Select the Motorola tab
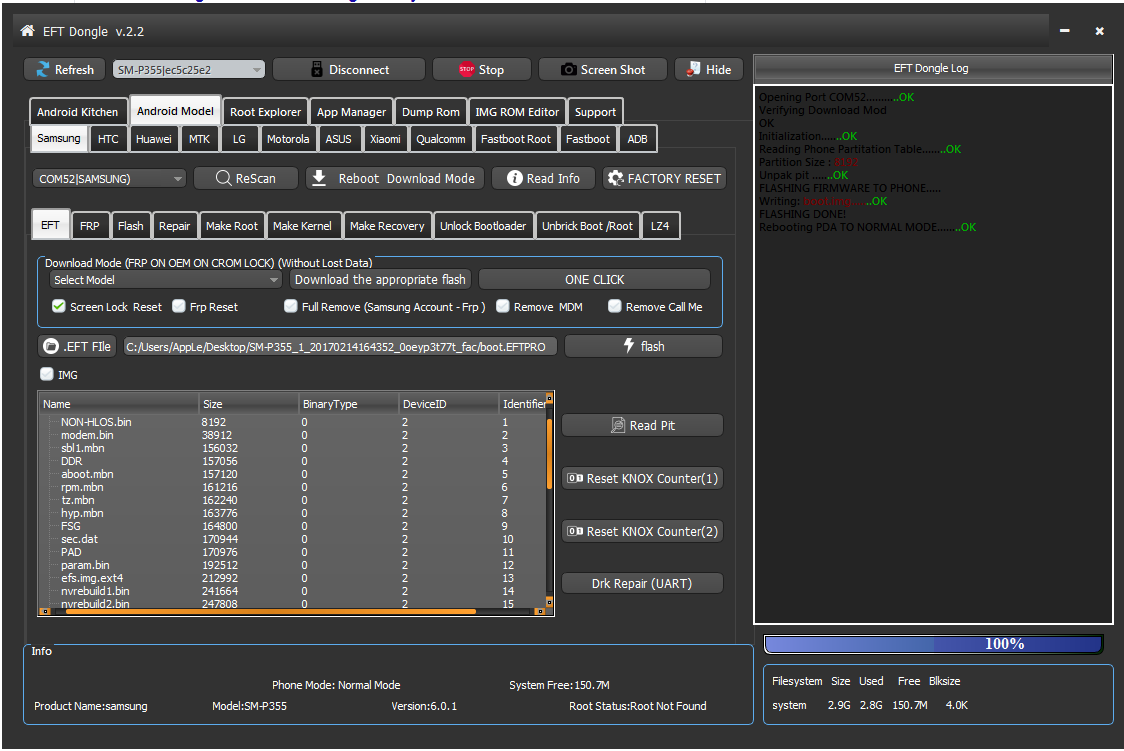This screenshot has width=1124, height=751. (287, 139)
